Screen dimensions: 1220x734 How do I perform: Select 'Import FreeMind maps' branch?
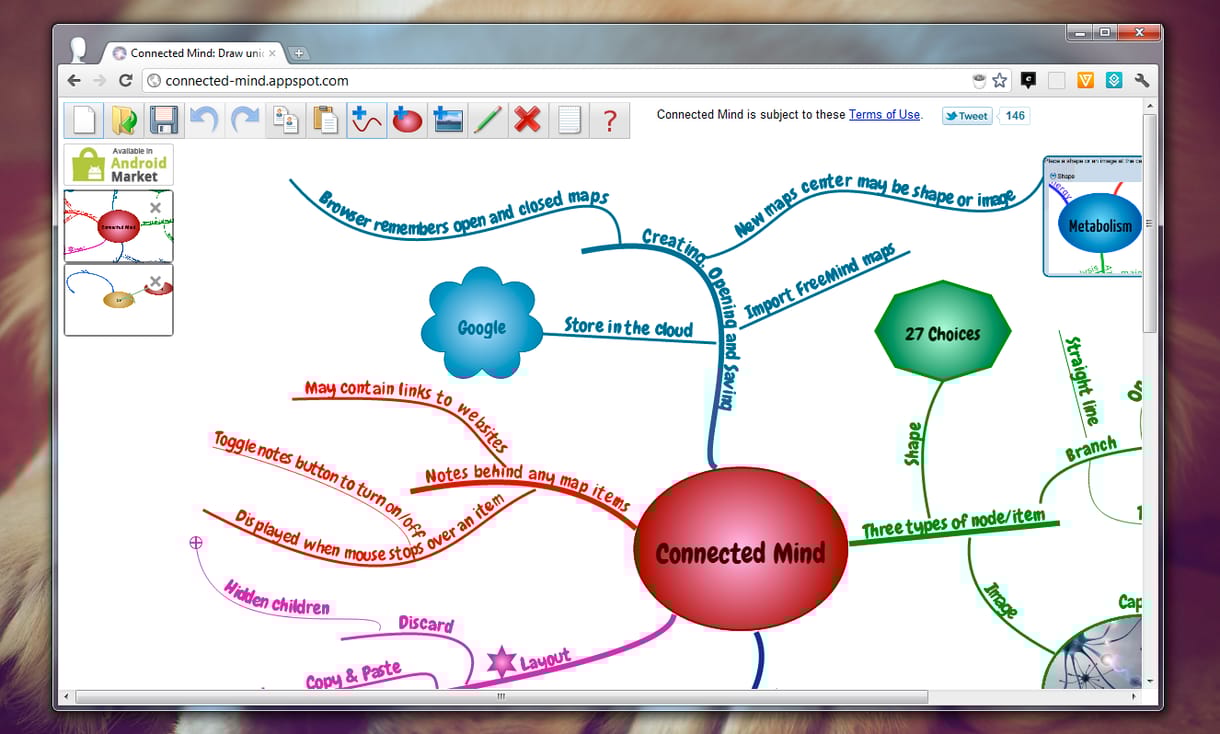(x=820, y=280)
